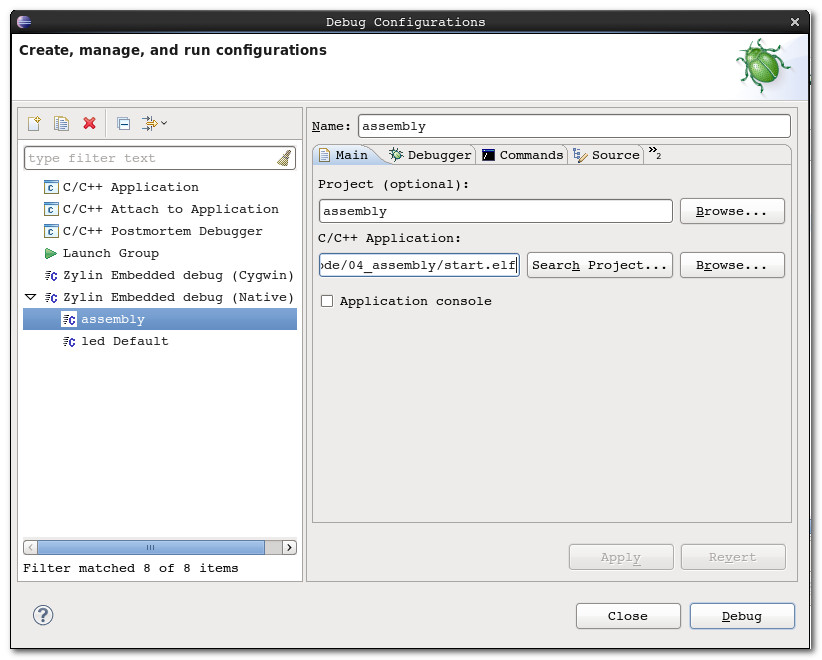Collapse all configurations in tree
The width and height of the screenshot is (822, 660).
coord(124,124)
